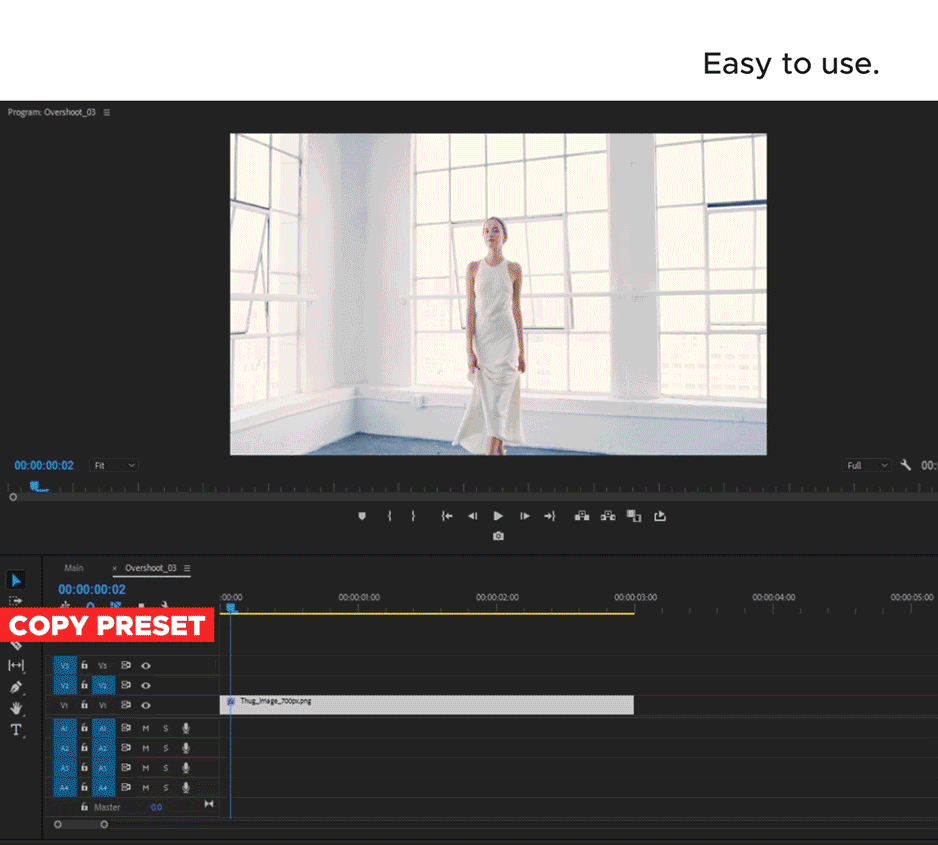Screen dimensions: 938x845
Task: Open the Fit zoom level dropdown
Action: pyautogui.click(x=114, y=465)
